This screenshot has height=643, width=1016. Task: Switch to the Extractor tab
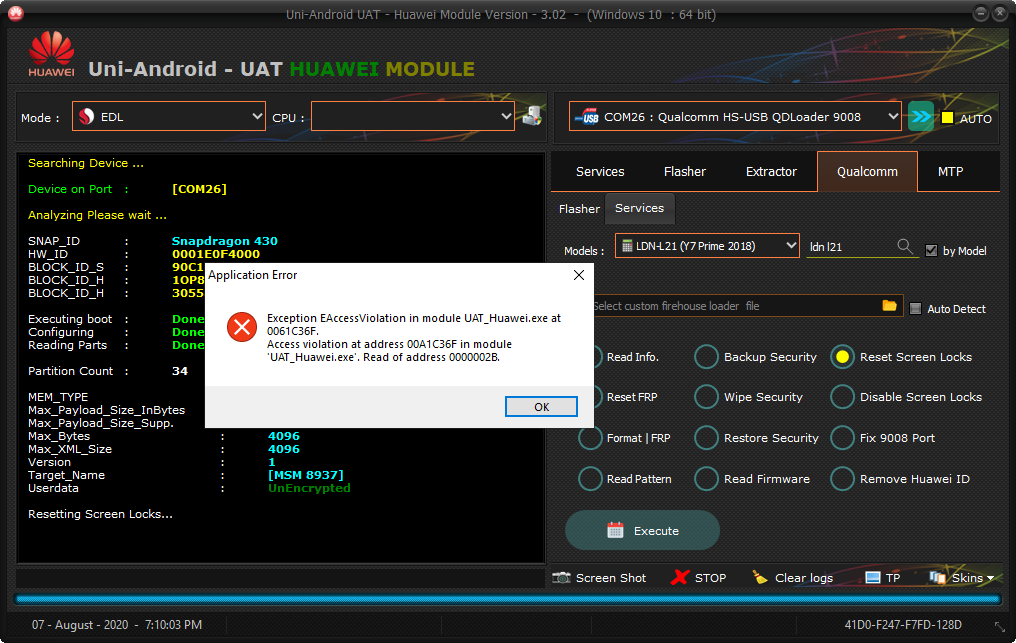pyautogui.click(x=771, y=171)
